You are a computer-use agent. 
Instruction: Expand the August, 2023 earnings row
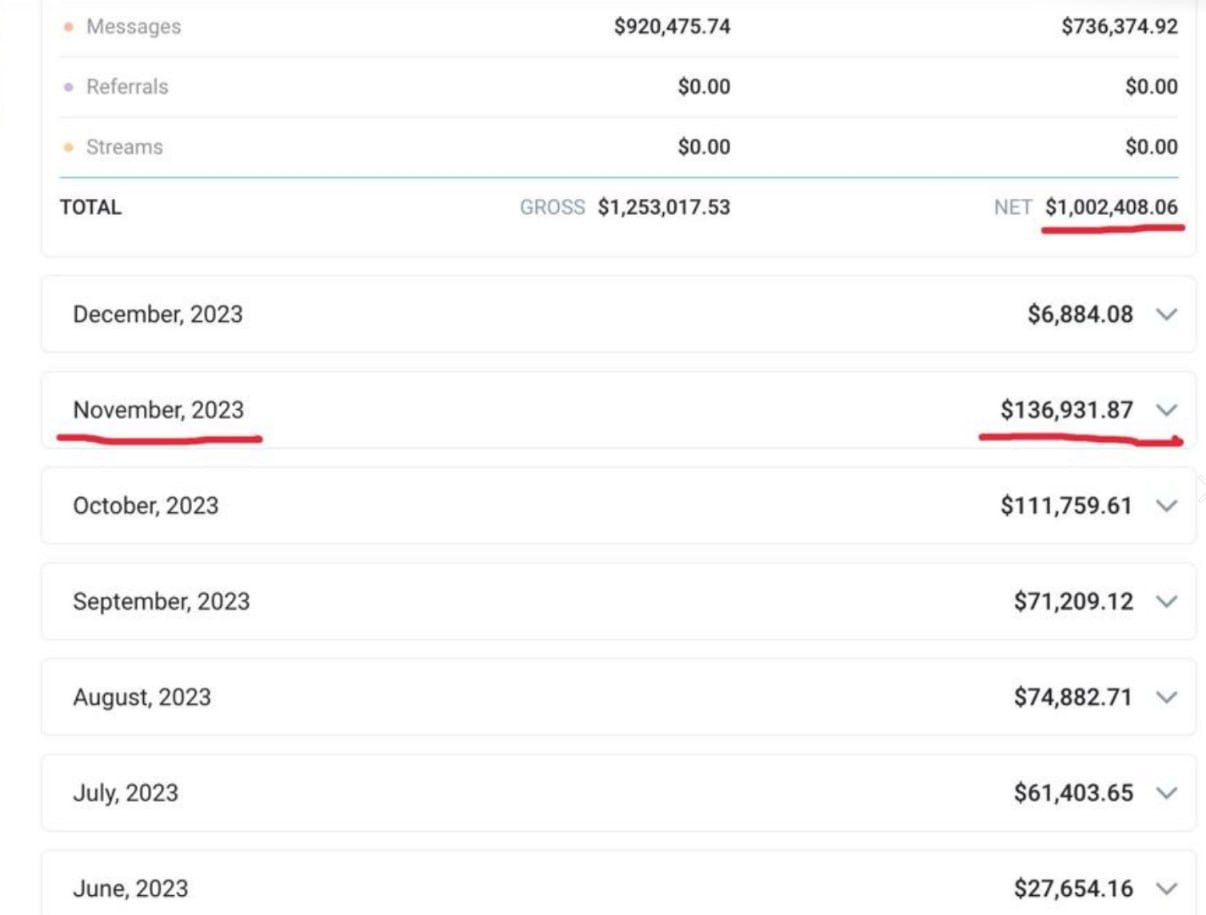1167,697
